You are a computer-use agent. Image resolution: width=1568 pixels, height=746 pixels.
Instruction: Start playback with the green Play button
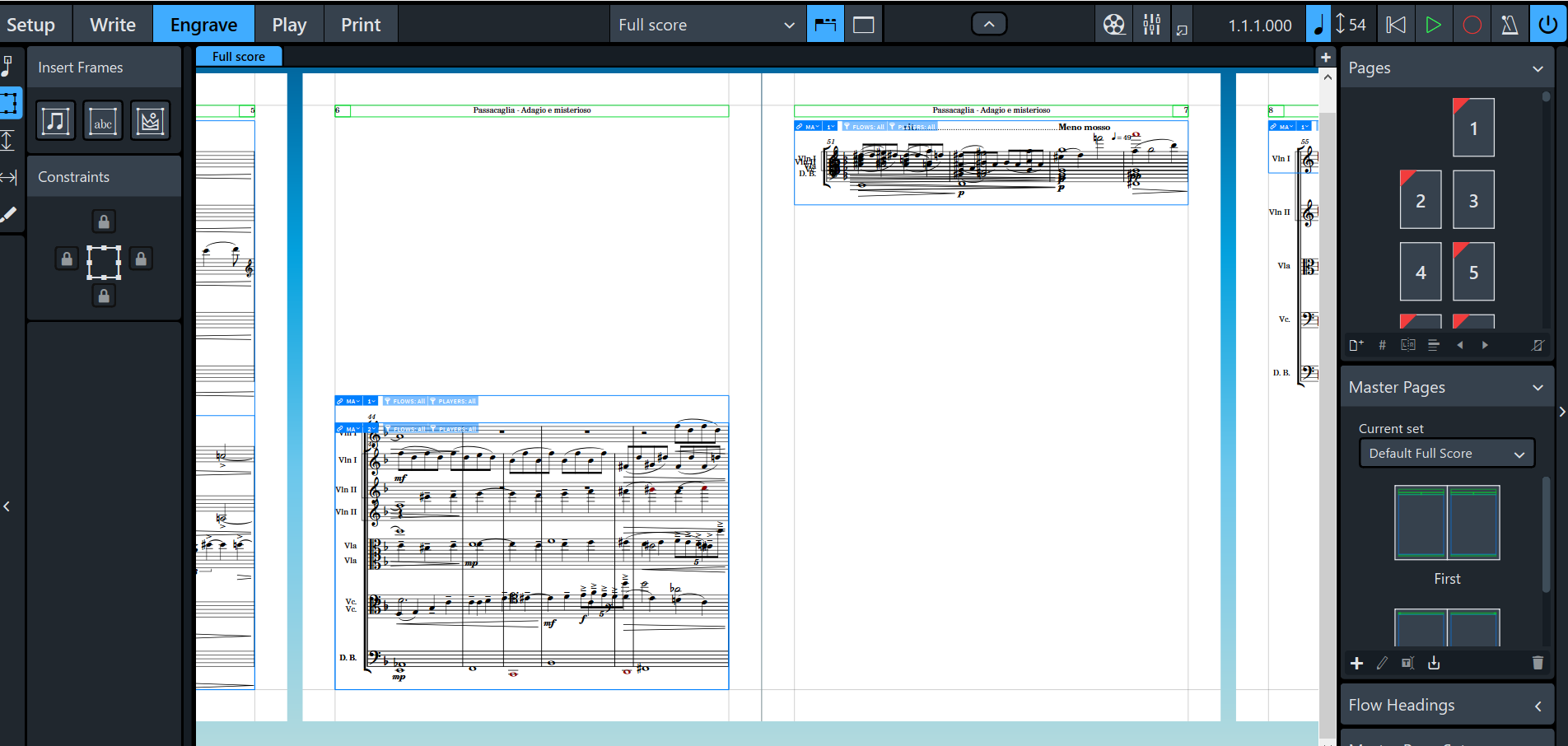click(1434, 25)
